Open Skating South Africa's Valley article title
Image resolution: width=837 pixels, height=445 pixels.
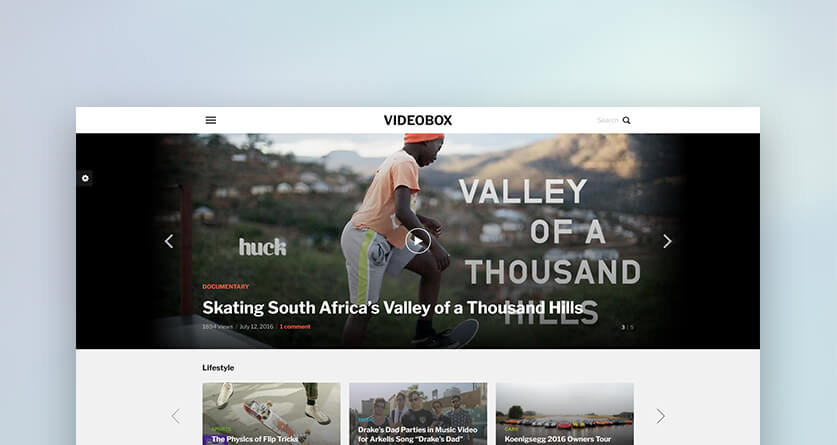coord(392,308)
